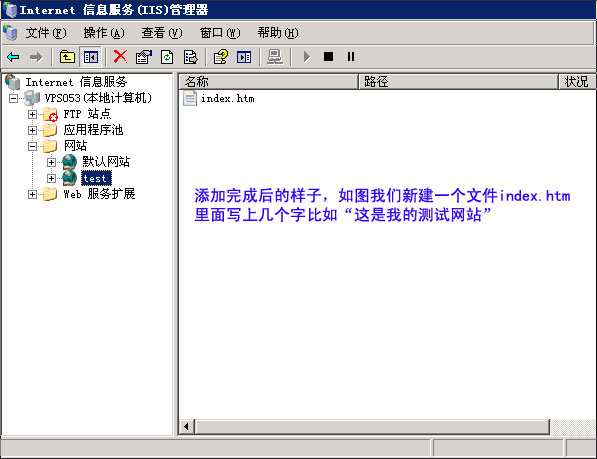This screenshot has width=597, height=459.
Task: Select the VPS053 (本地计算机) label
Action: [x=98, y=98]
